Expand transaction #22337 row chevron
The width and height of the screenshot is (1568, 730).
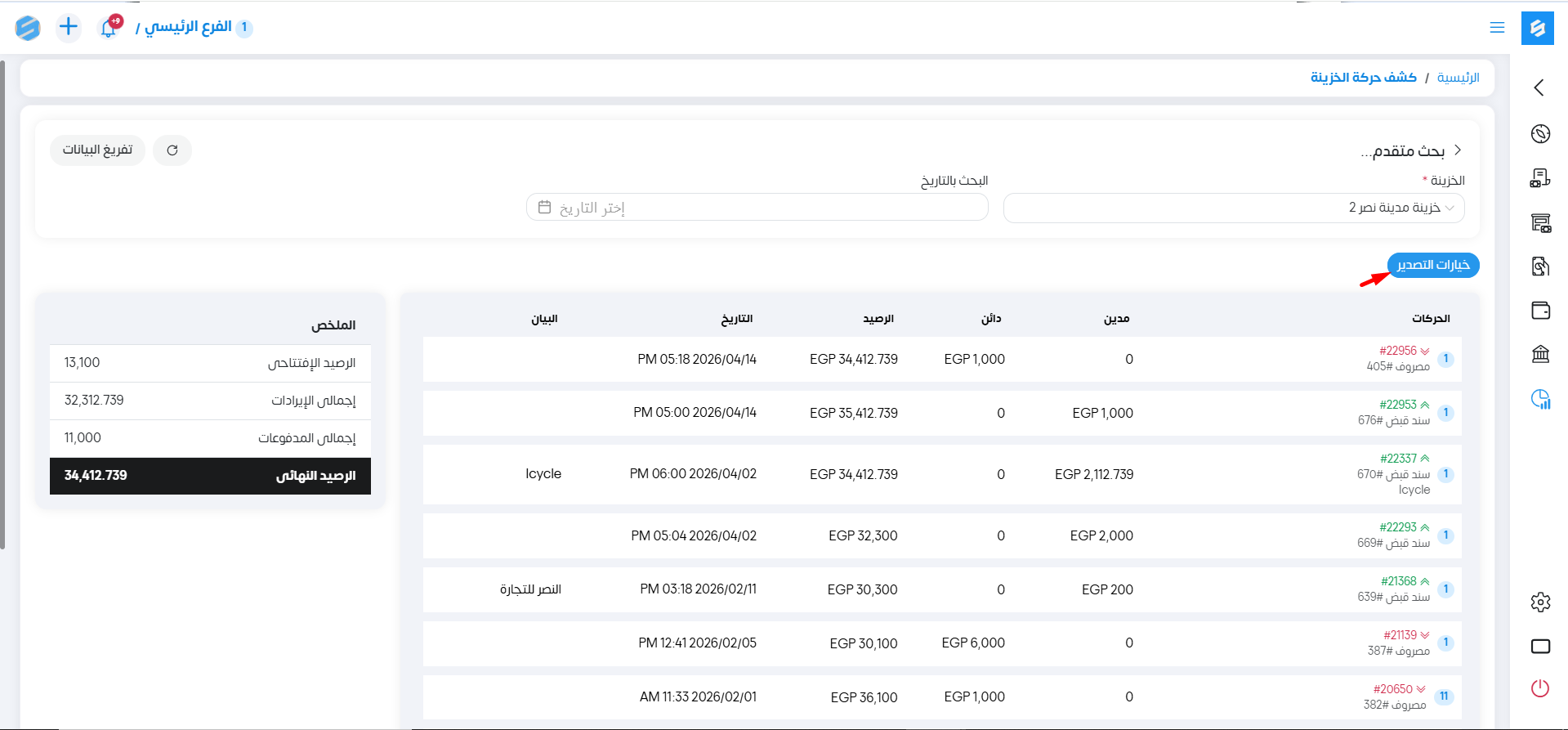coord(1425,459)
